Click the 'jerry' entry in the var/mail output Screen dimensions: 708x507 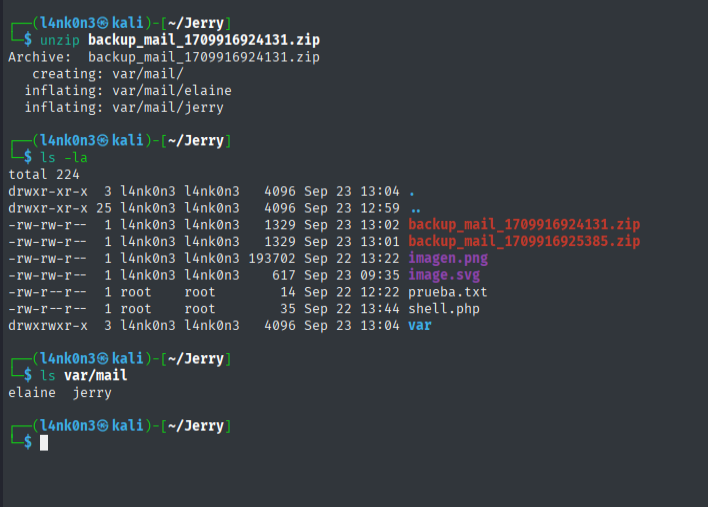pos(93,393)
